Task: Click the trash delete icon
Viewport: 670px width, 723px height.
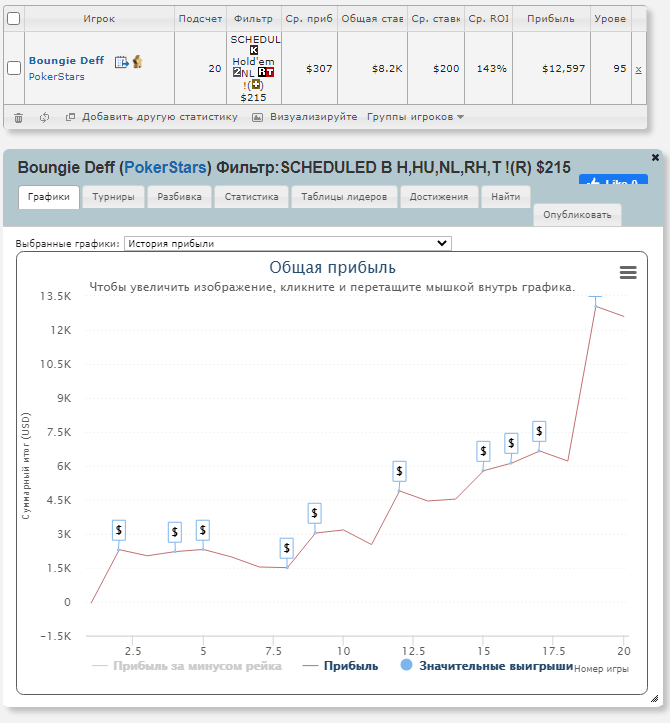Action: tap(18, 118)
